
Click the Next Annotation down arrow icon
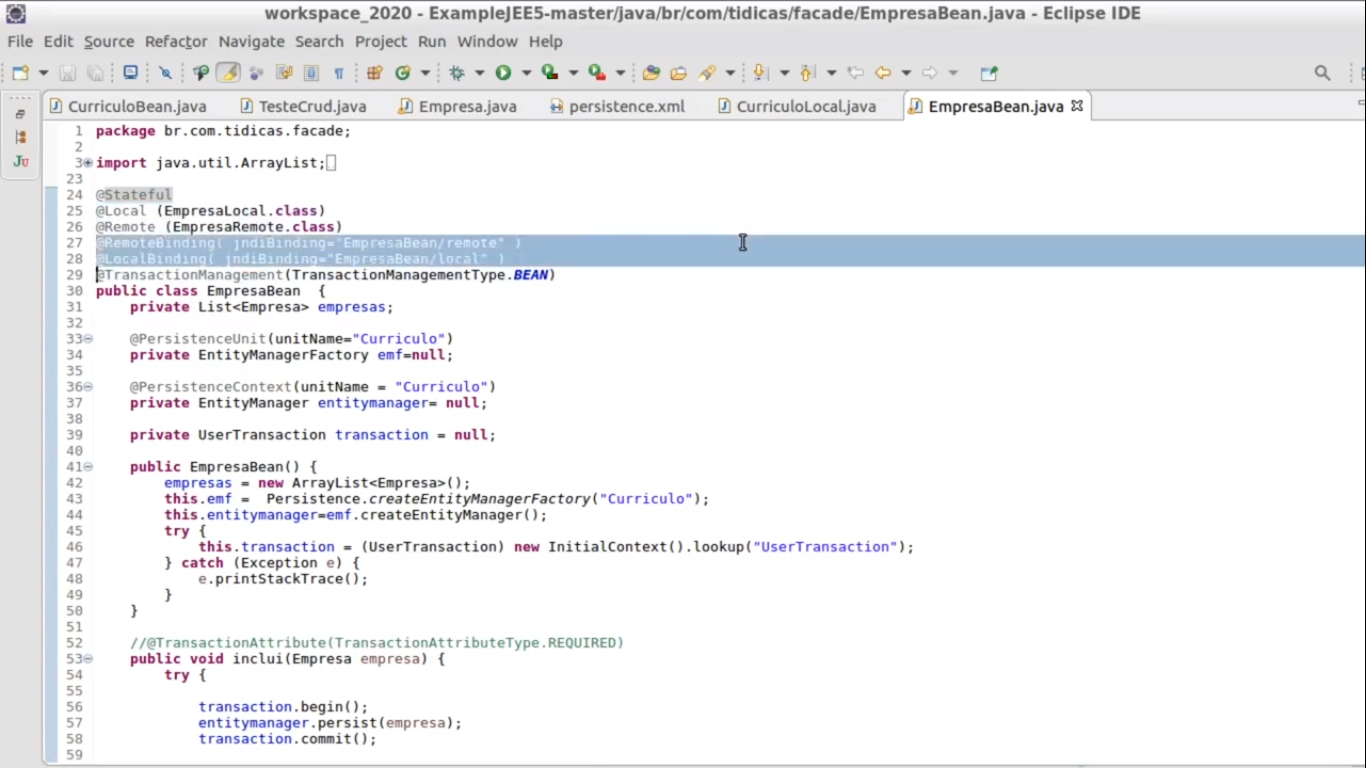coord(760,73)
